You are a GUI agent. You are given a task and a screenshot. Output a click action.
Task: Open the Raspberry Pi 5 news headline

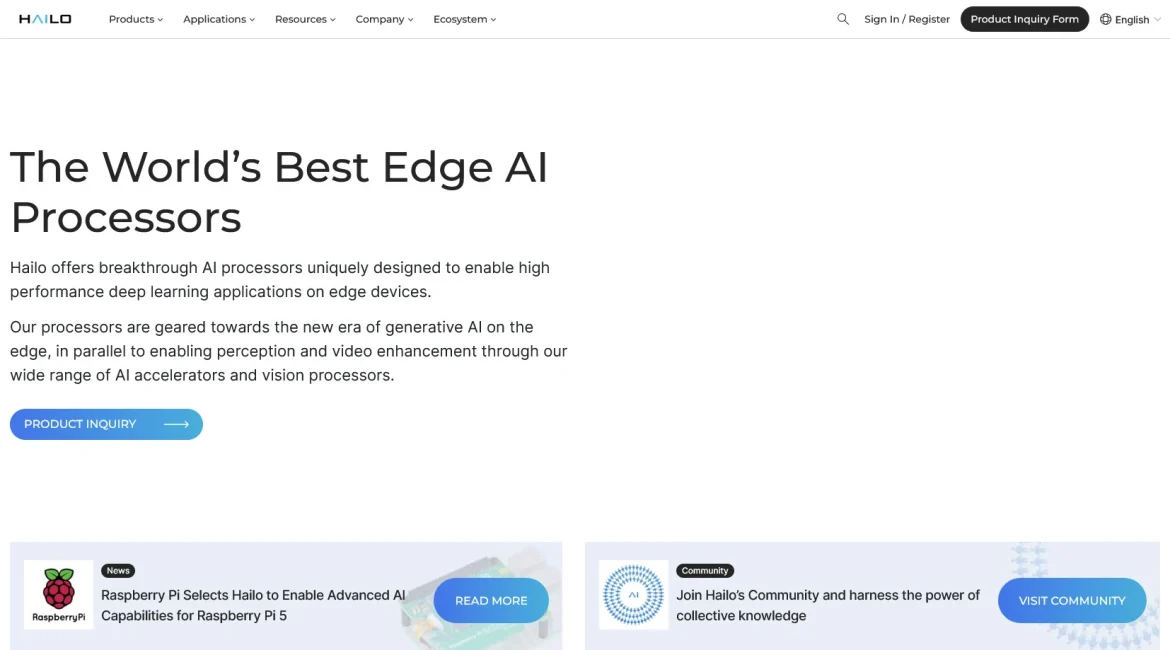[x=253, y=605]
